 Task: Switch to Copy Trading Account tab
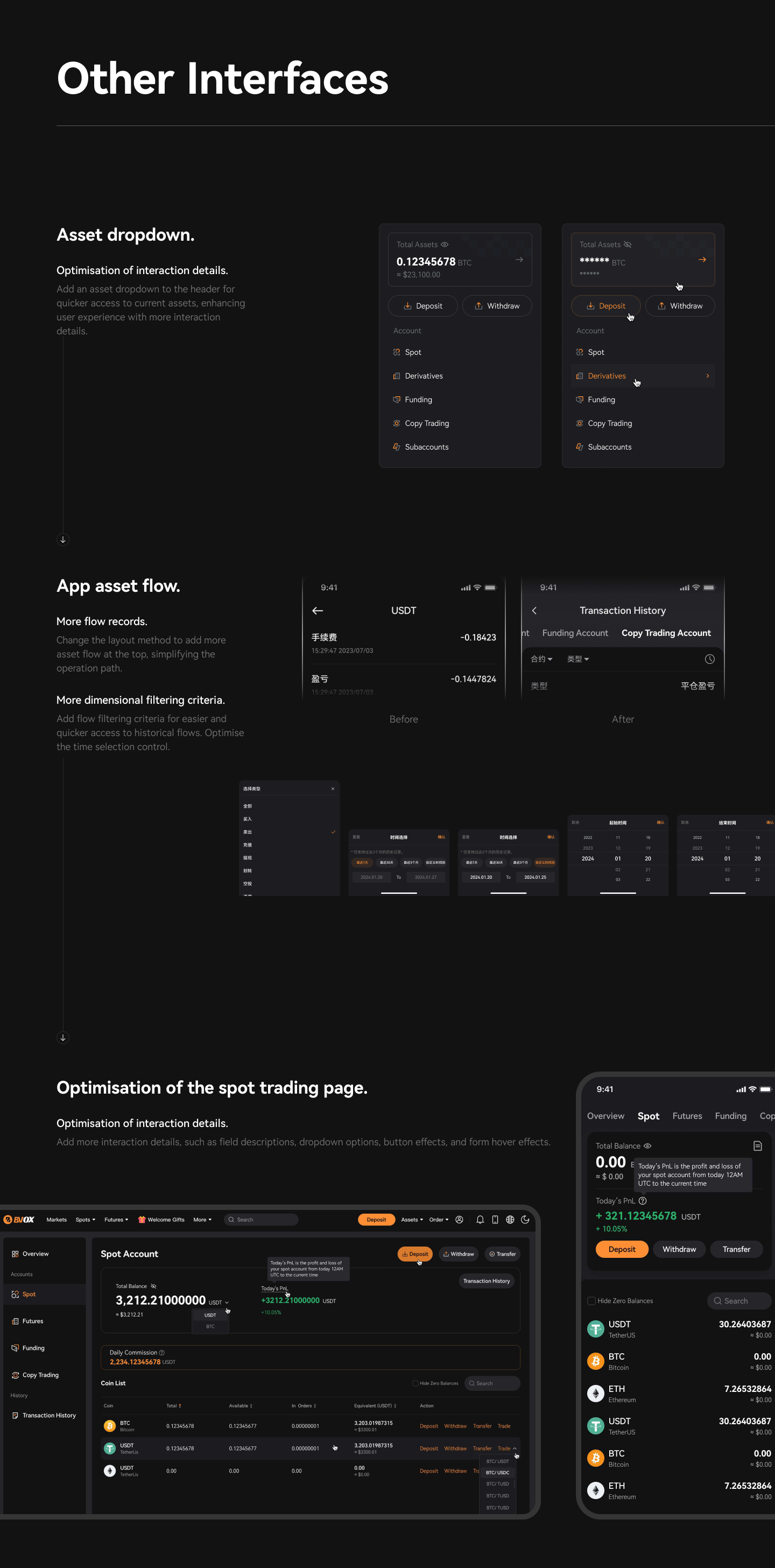point(666,633)
